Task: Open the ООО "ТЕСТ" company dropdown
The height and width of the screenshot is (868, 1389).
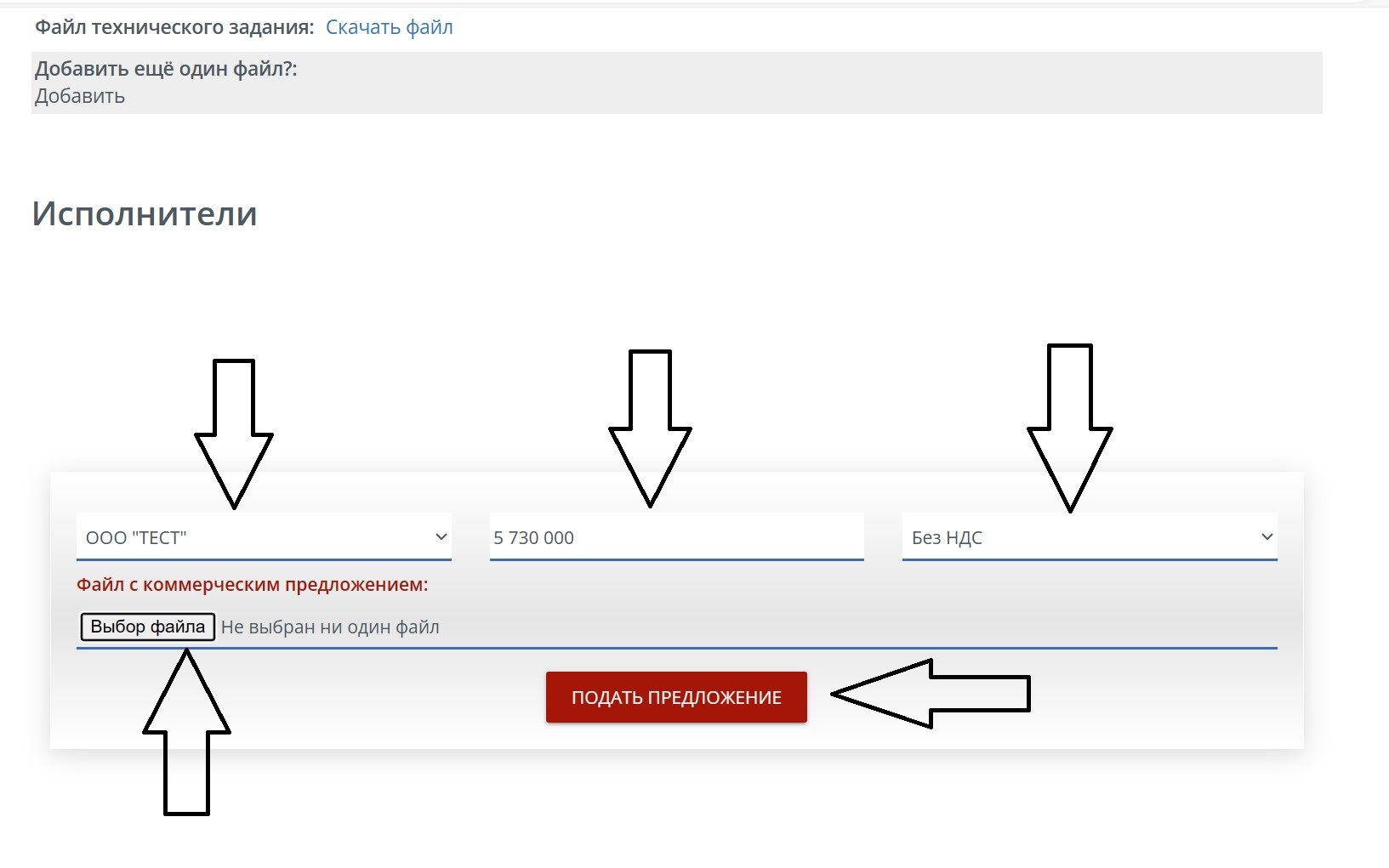Action: click(255, 537)
